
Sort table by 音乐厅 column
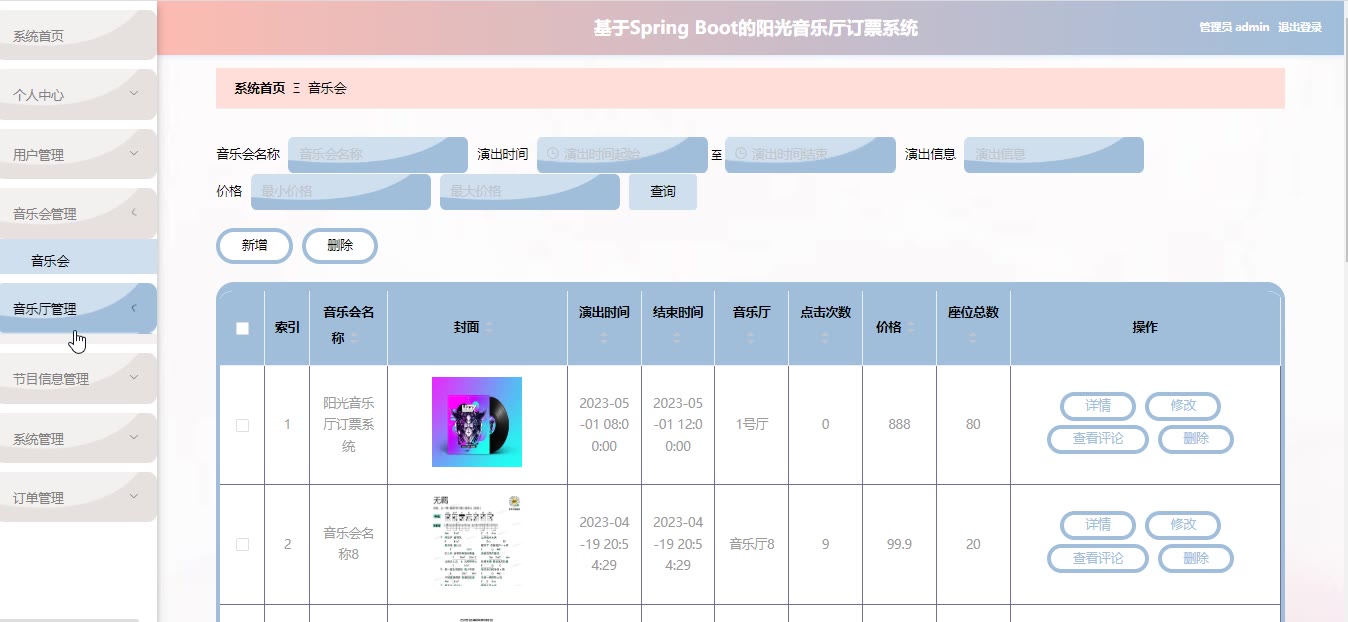[x=751, y=339]
